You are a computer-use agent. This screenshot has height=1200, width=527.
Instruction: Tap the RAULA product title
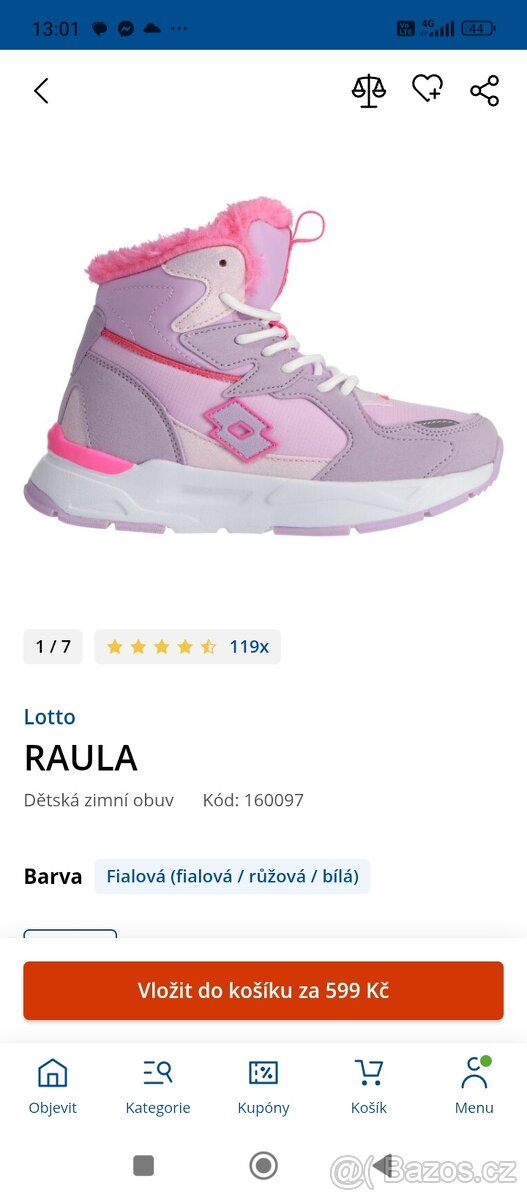[x=81, y=759]
